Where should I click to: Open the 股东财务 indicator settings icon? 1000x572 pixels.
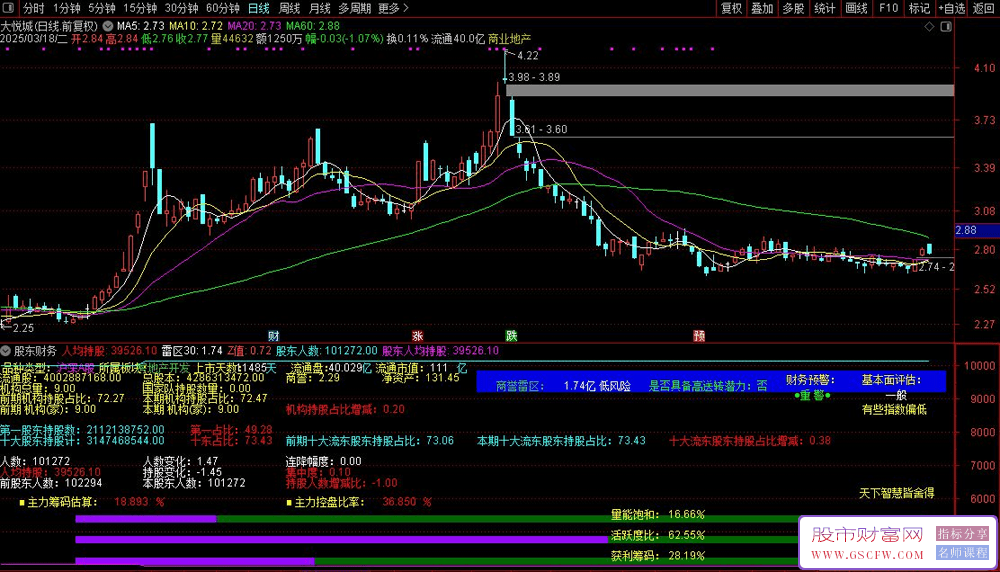pos(6,351)
